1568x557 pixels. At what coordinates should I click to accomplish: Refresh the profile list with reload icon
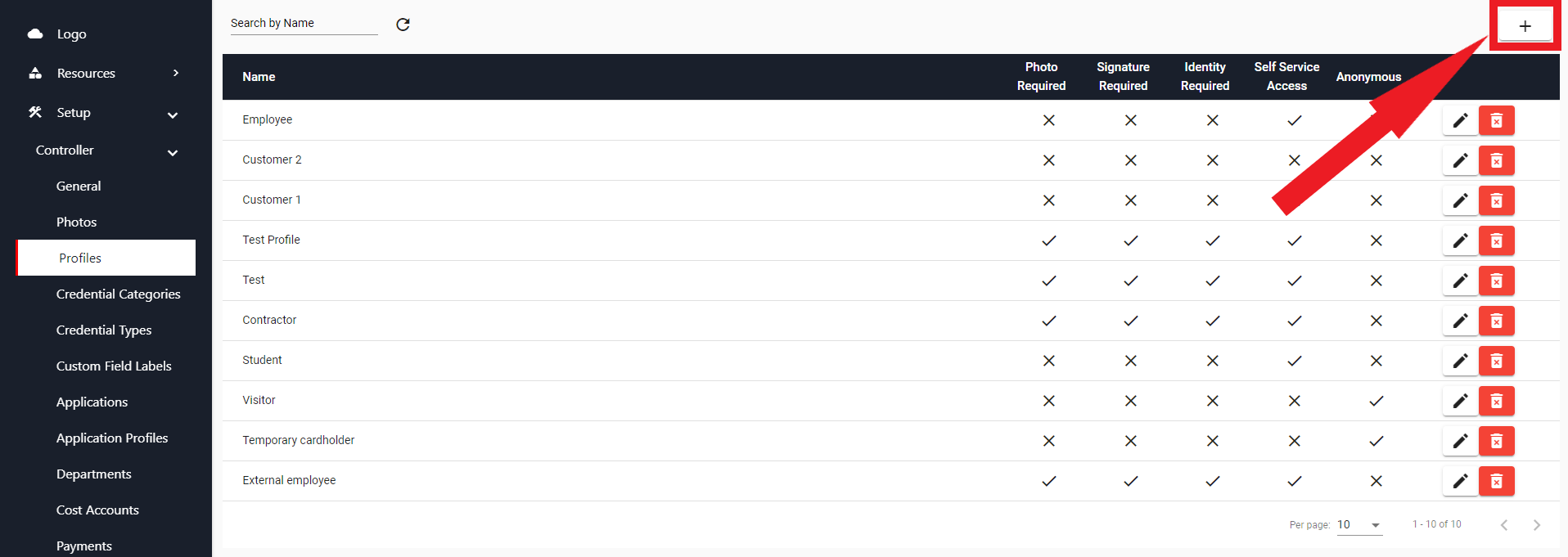pyautogui.click(x=403, y=25)
